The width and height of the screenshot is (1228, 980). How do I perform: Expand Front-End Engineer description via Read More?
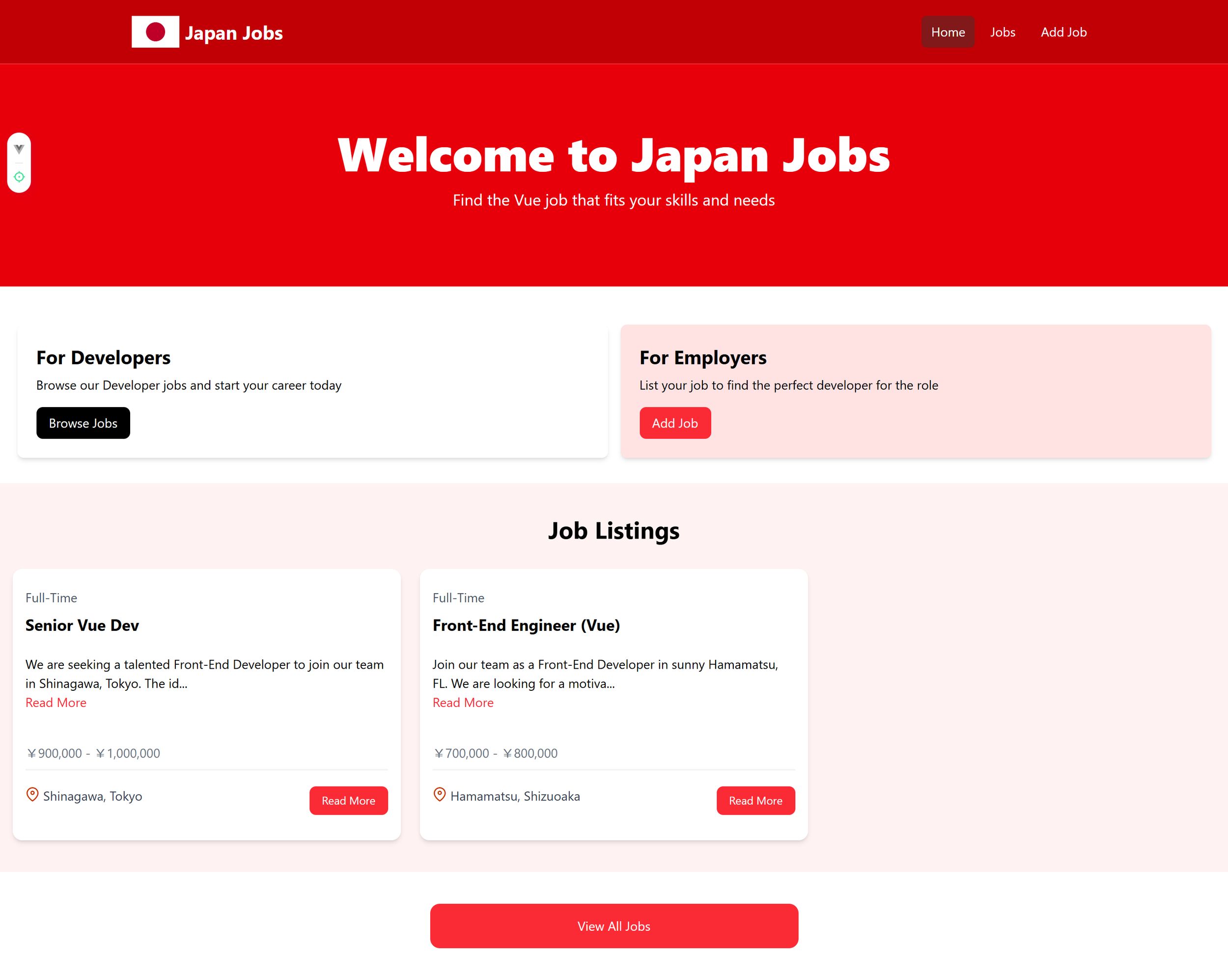click(463, 703)
